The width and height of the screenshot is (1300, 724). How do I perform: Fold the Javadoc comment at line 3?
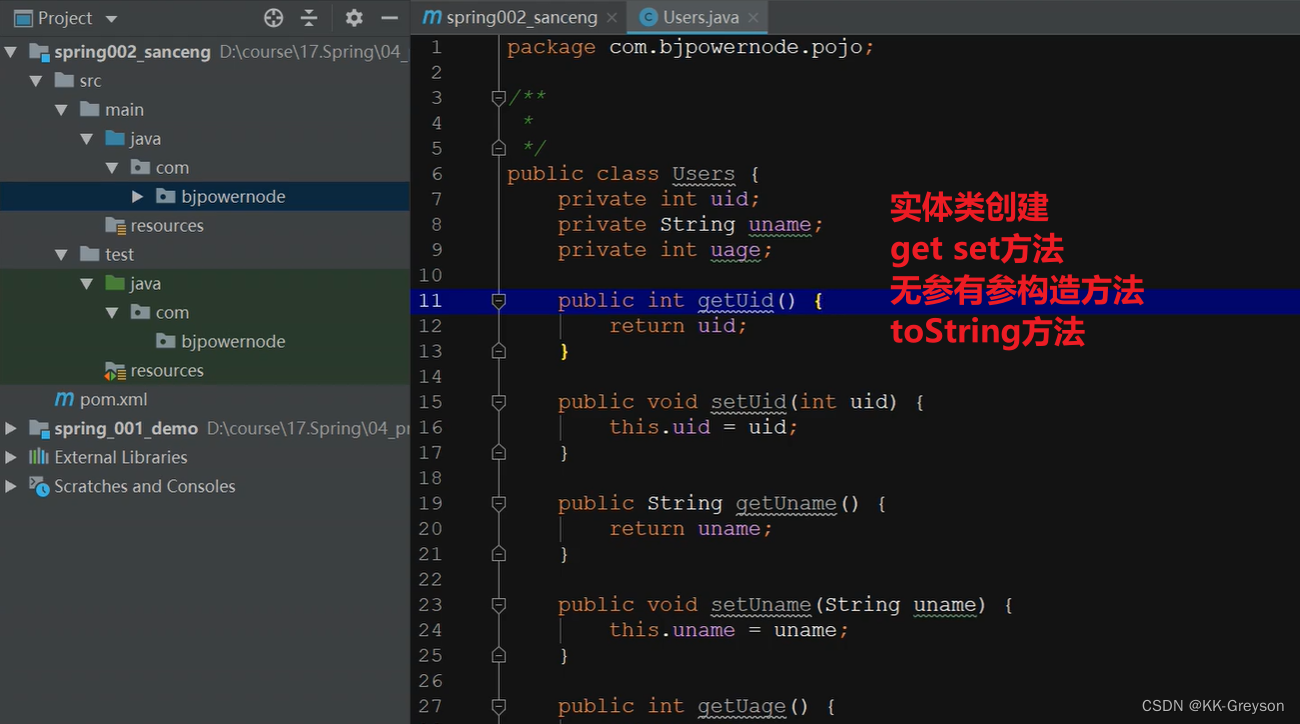(498, 98)
